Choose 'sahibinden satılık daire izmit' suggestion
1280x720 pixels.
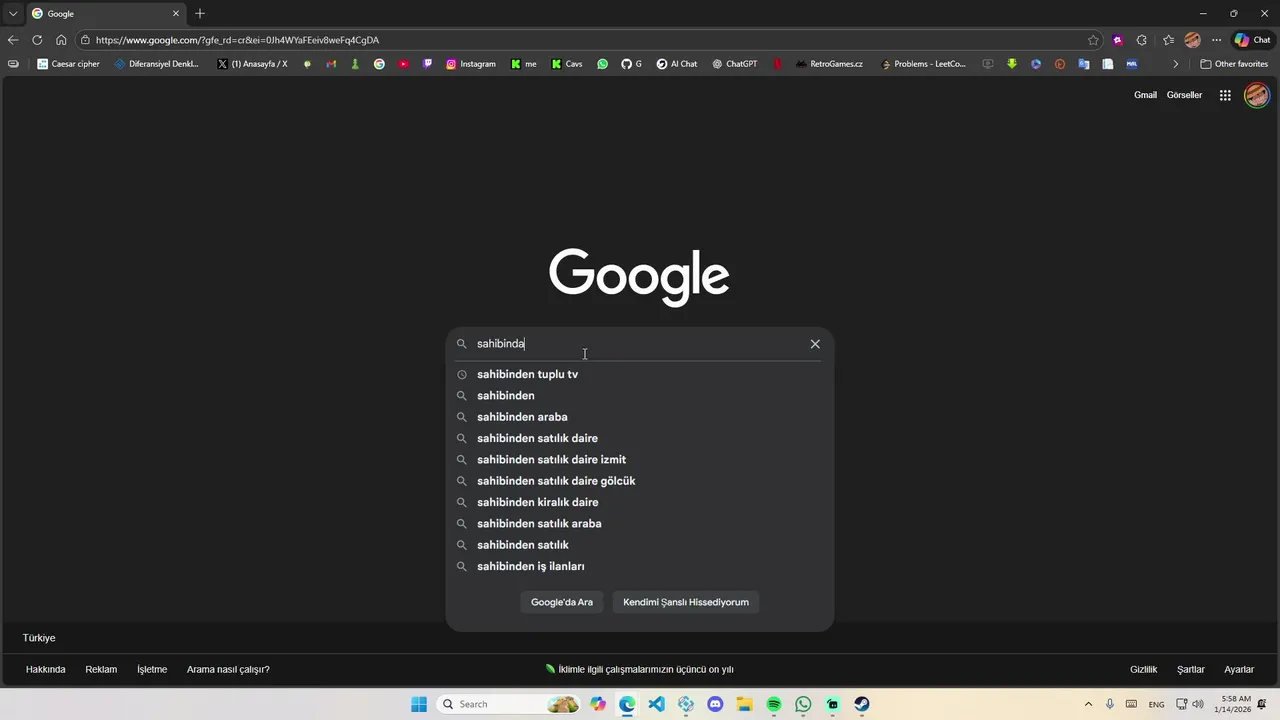[640, 460]
